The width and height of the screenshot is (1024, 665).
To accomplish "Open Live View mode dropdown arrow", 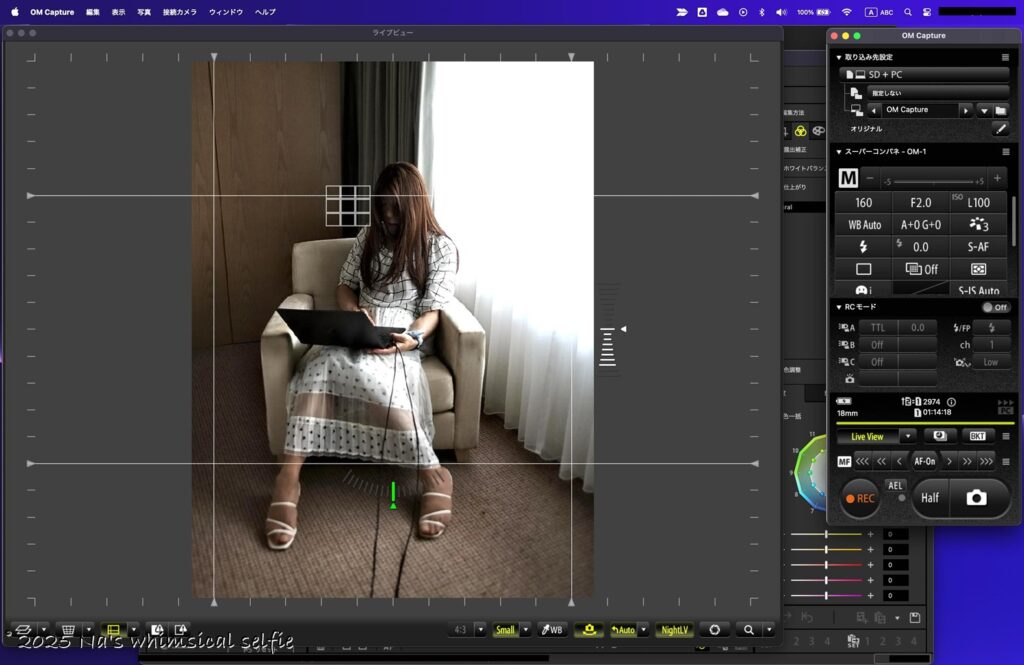I will (908, 436).
